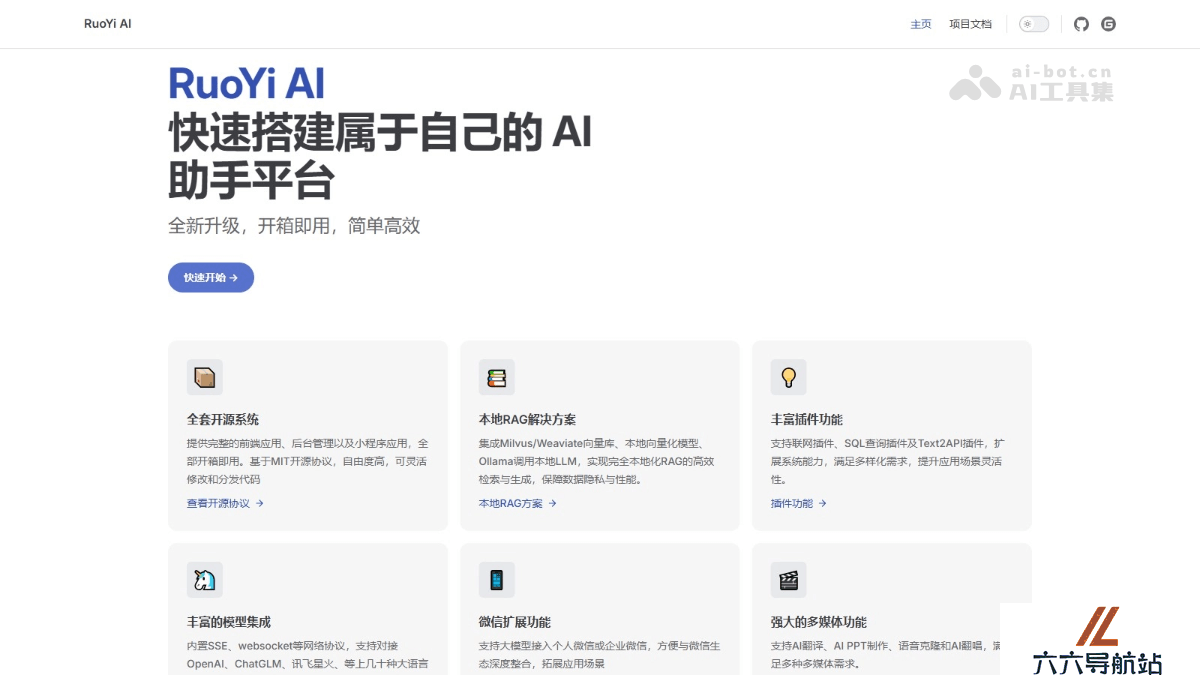Open 查看开源协议 link
1200x675 pixels.
[x=225, y=503]
